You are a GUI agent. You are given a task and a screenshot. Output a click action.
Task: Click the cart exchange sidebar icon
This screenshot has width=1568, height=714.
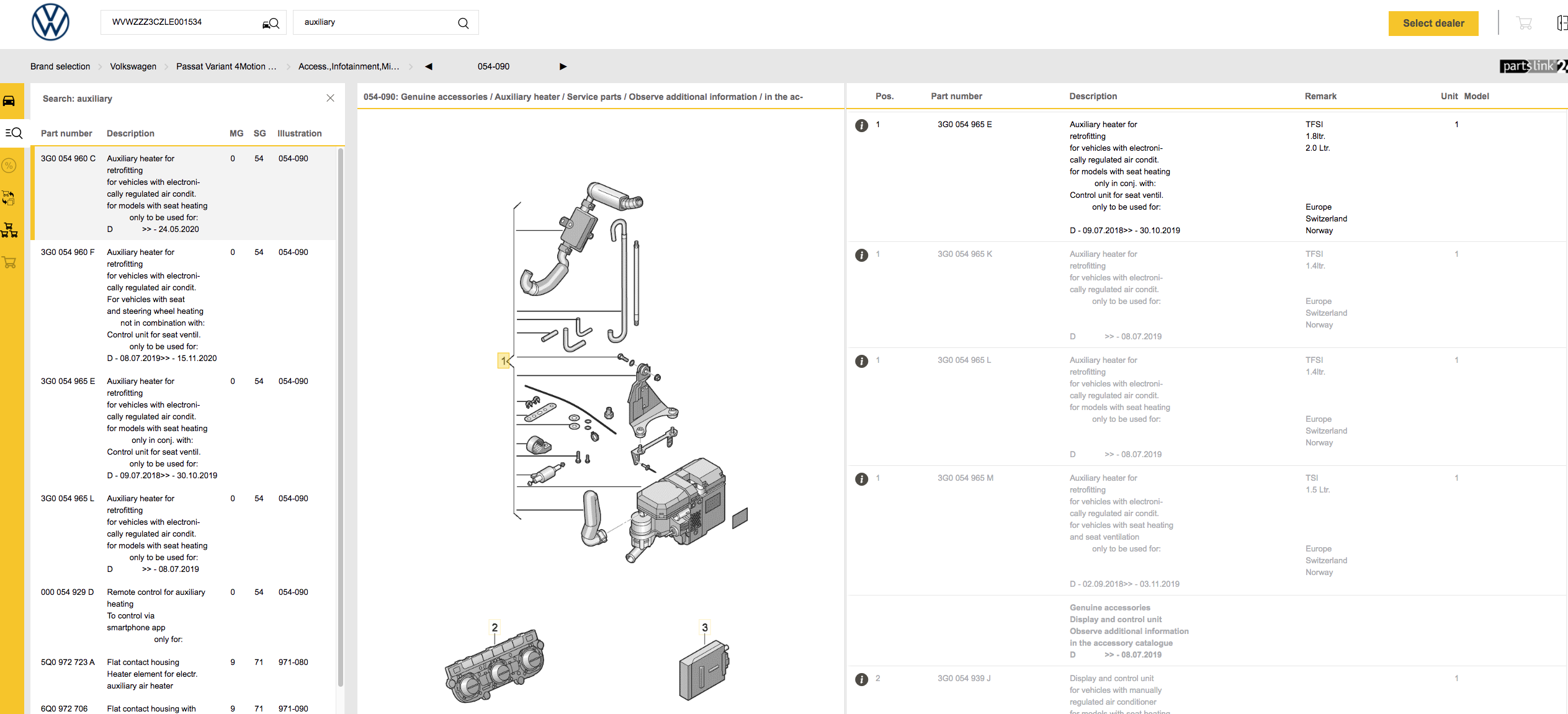click(x=9, y=198)
